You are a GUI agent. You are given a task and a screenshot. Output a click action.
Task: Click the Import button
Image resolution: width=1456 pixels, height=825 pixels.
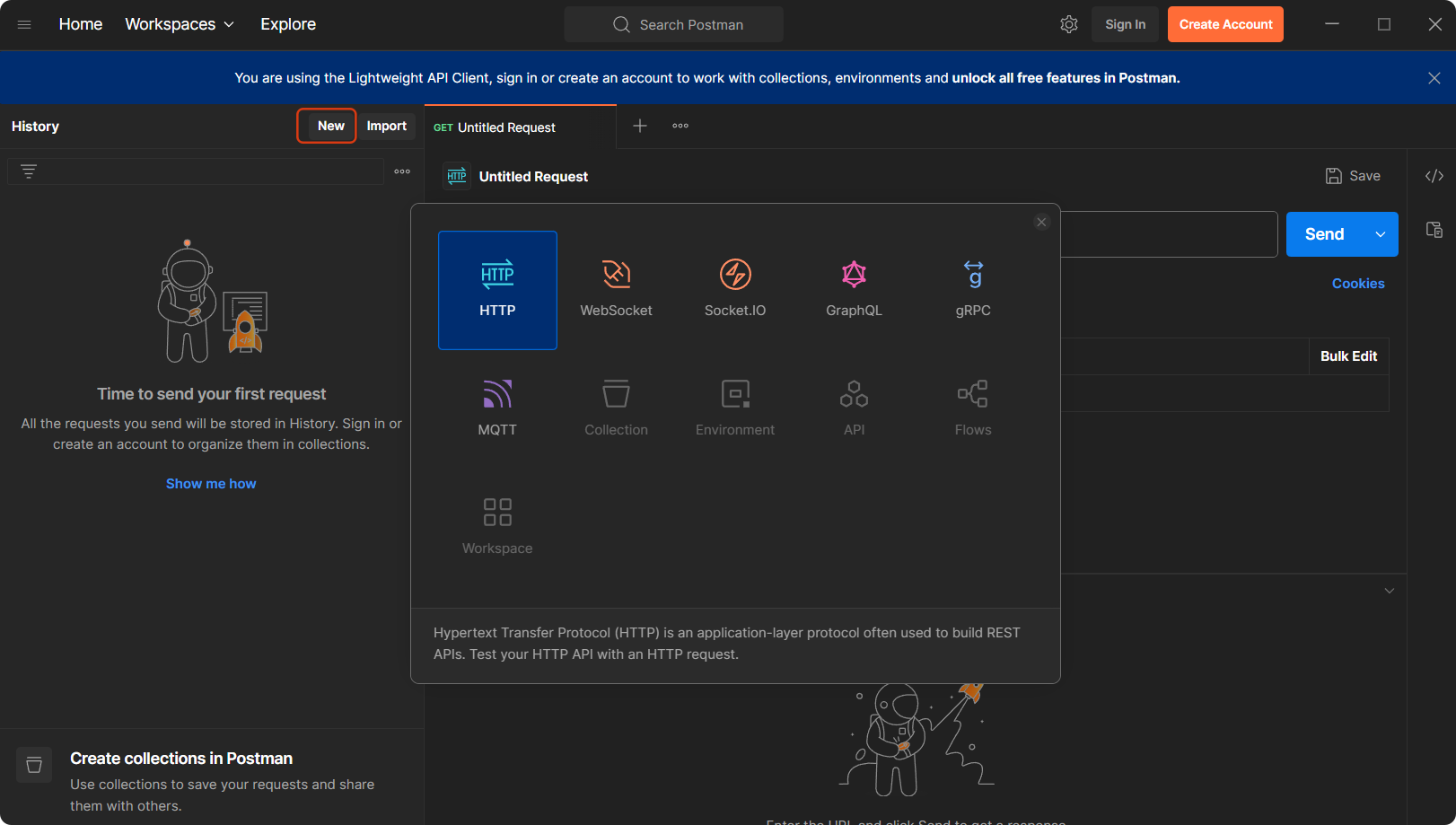pyautogui.click(x=387, y=126)
